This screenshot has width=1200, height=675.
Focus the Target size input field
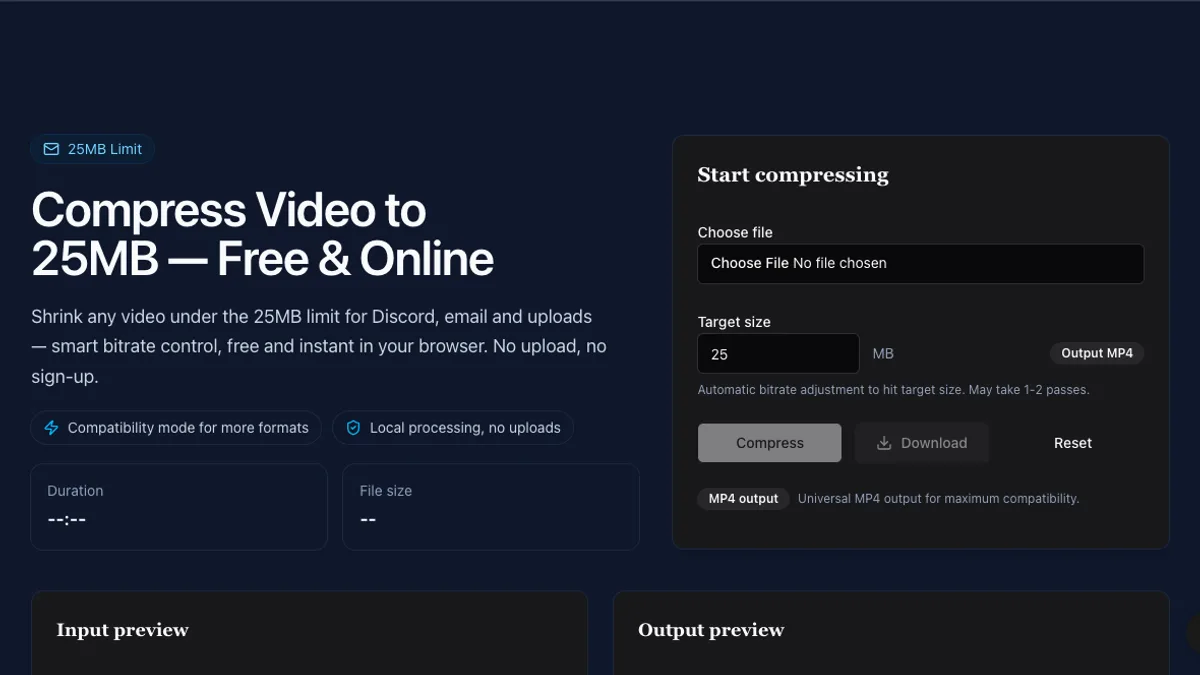click(x=778, y=354)
